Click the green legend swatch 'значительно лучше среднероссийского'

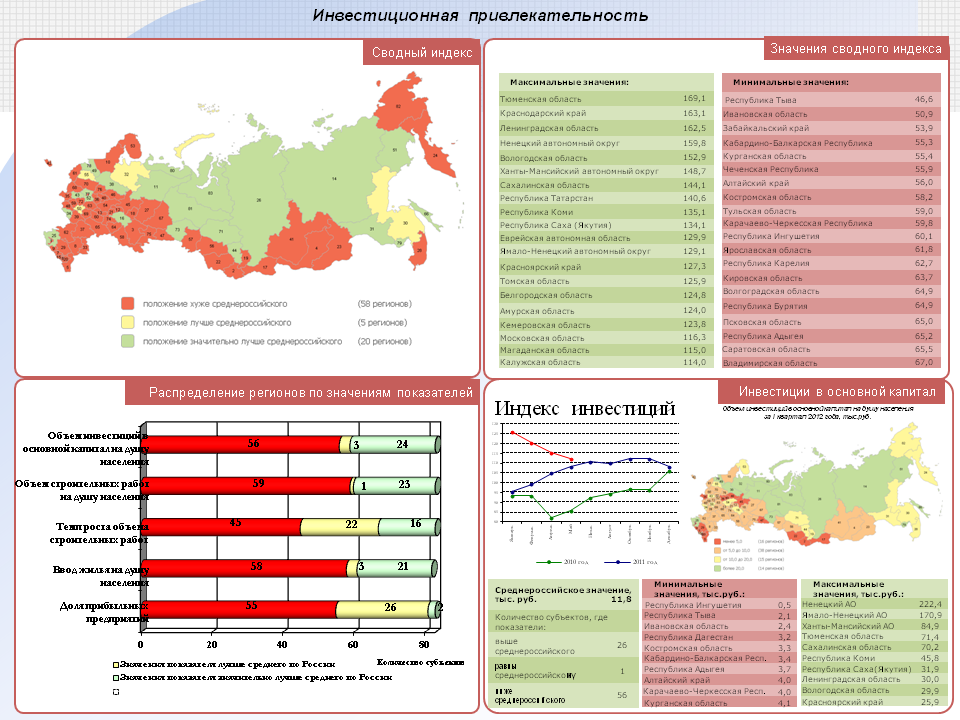[x=127, y=341]
